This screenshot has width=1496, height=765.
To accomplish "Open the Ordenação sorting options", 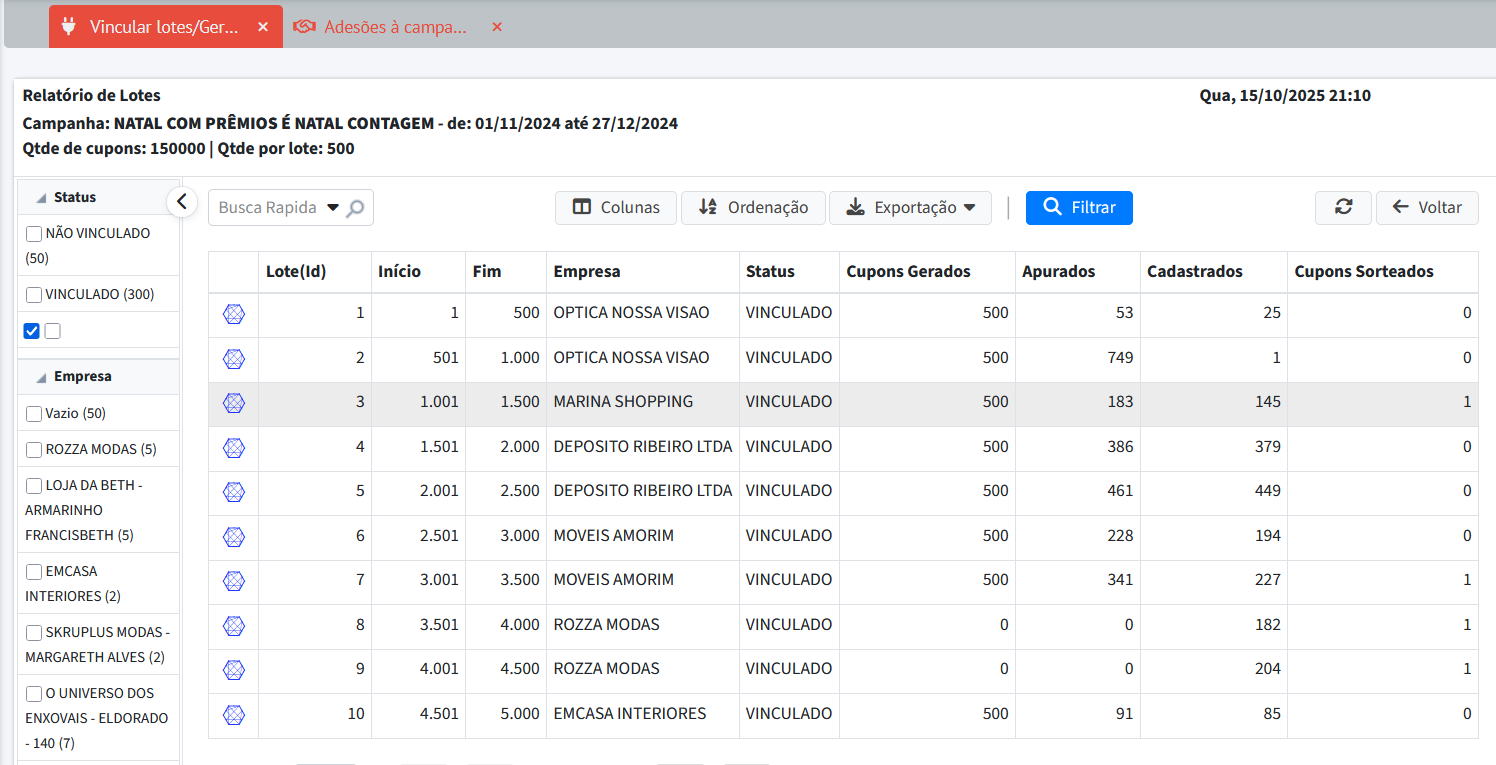I will click(753, 207).
